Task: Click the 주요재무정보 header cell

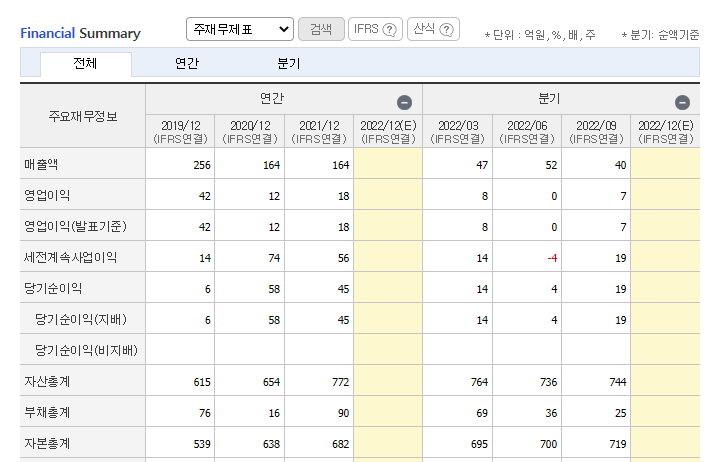Action: [83, 116]
